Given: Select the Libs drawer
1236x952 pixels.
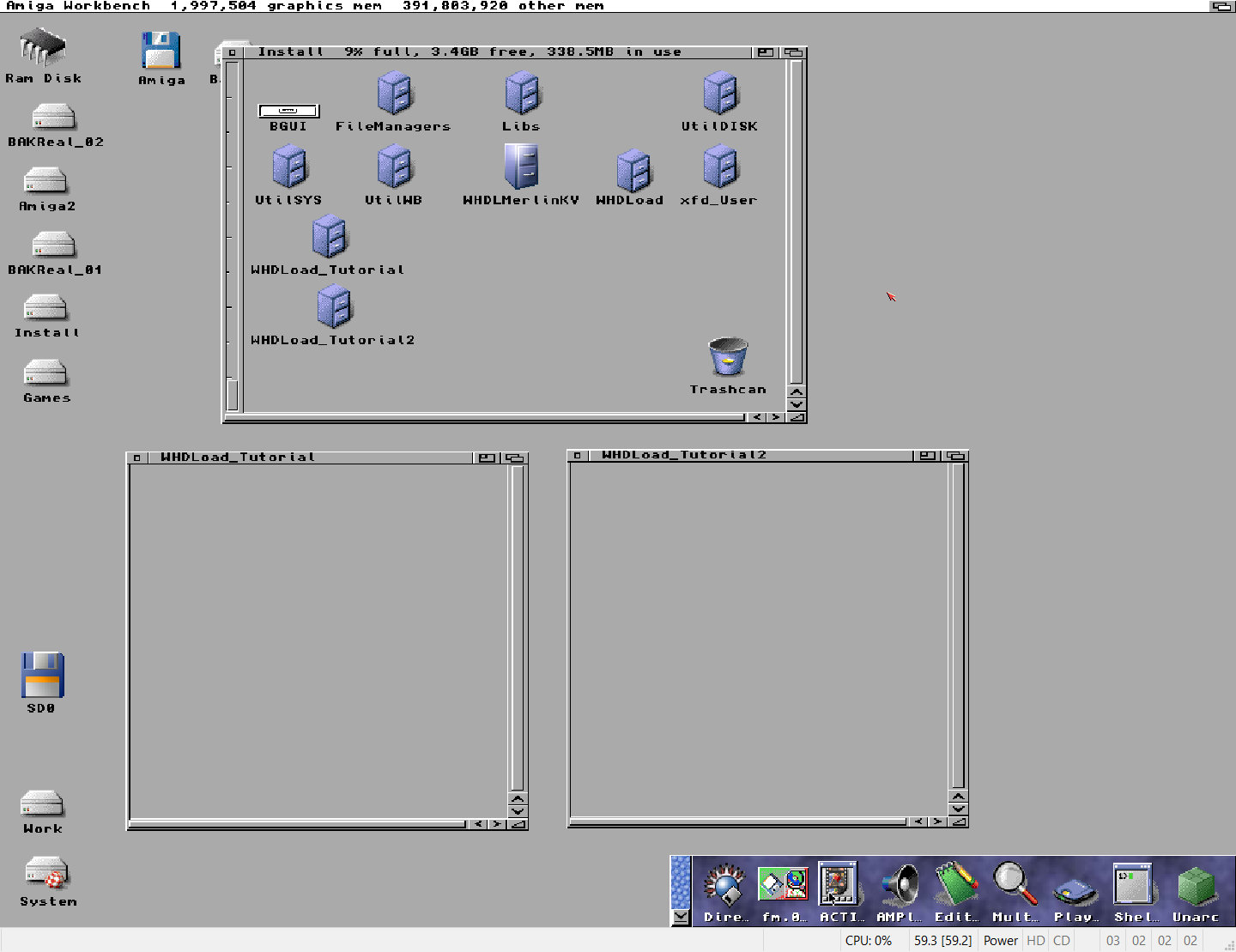Looking at the screenshot, I should [x=522, y=93].
